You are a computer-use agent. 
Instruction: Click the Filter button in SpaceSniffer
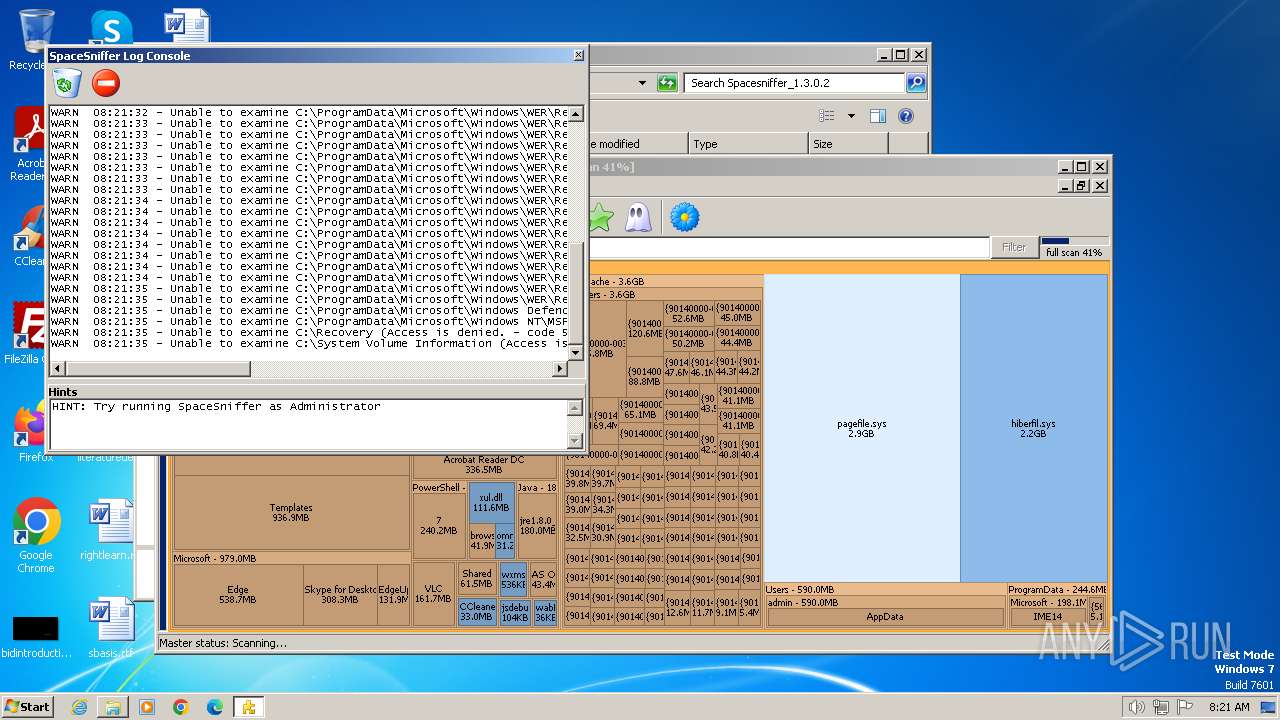(x=1013, y=247)
